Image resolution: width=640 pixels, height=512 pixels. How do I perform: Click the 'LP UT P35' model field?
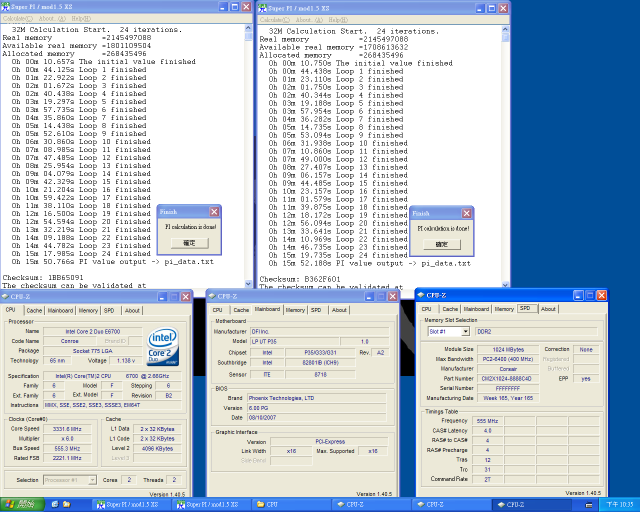294,341
